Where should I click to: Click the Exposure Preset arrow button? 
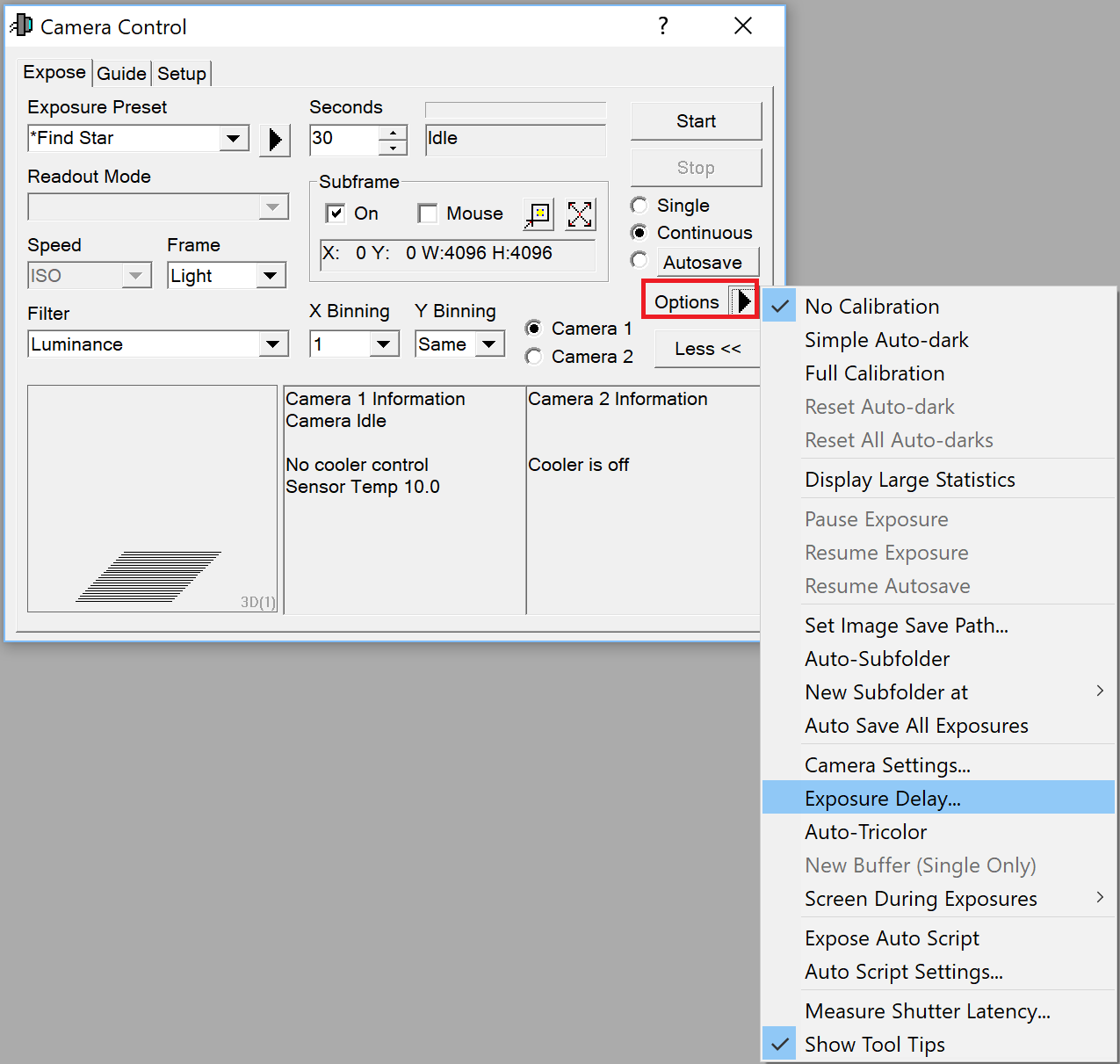click(x=275, y=140)
